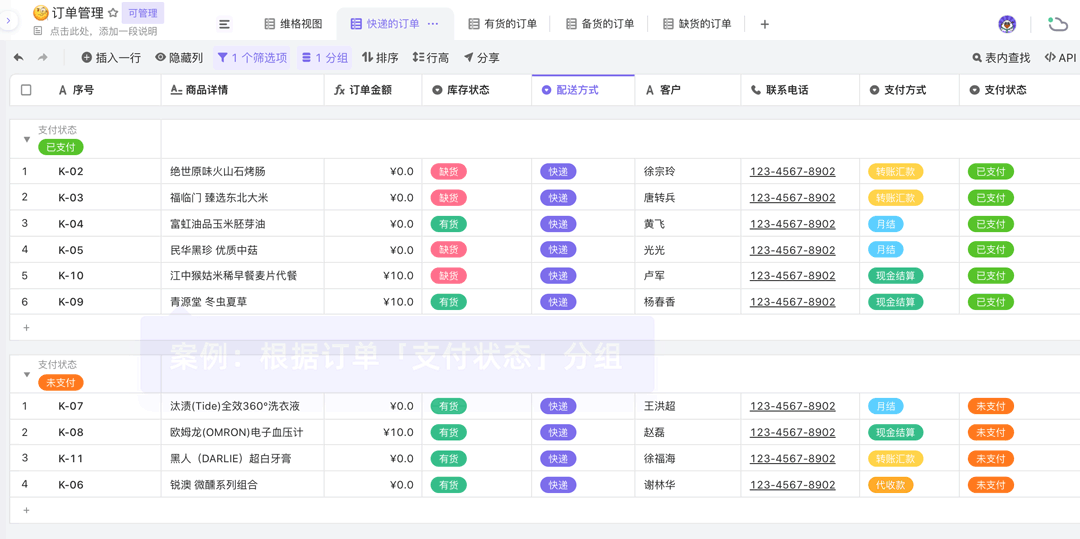The height and width of the screenshot is (539, 1080).
Task: Collapse the 已支付 group
Action: [27, 139]
